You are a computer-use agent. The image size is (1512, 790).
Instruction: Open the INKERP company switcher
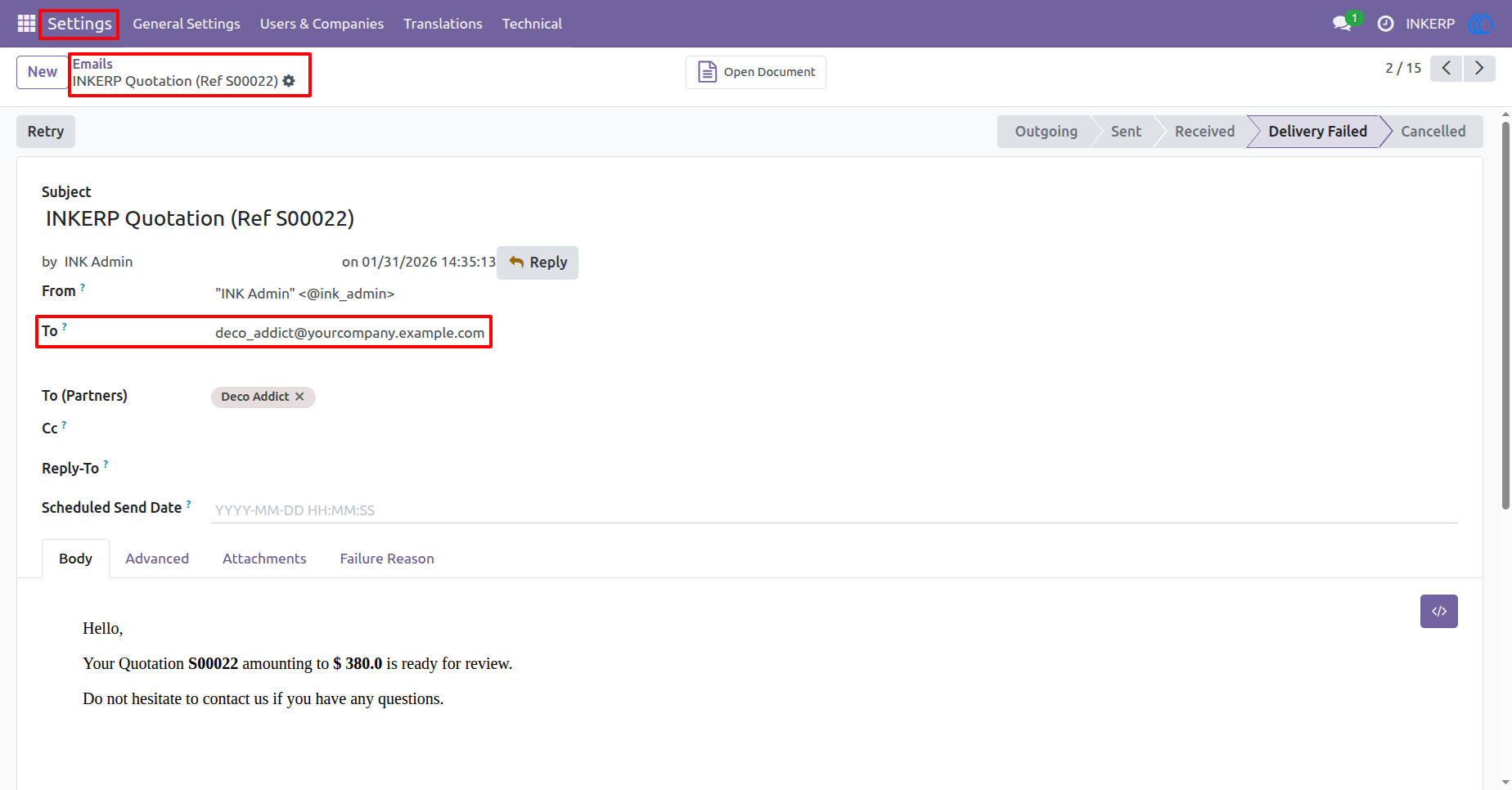click(x=1430, y=24)
